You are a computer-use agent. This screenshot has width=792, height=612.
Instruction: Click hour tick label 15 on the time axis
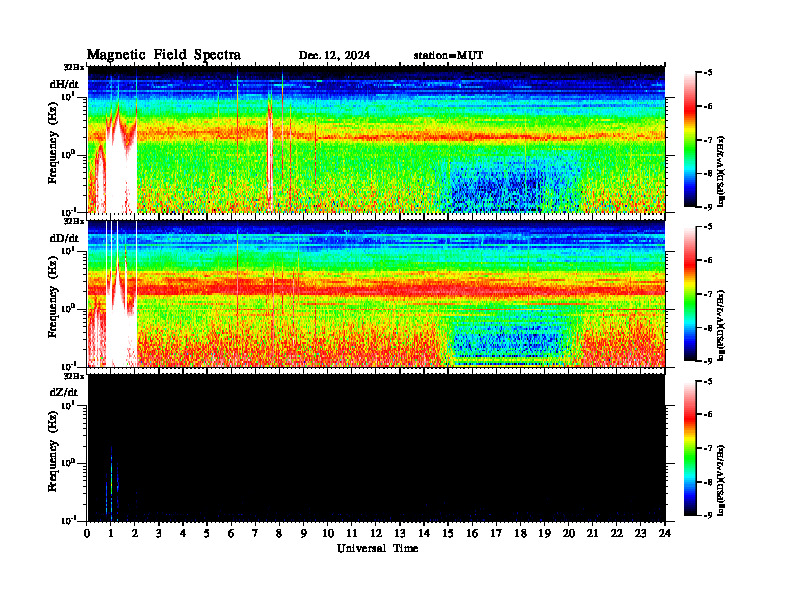[448, 533]
